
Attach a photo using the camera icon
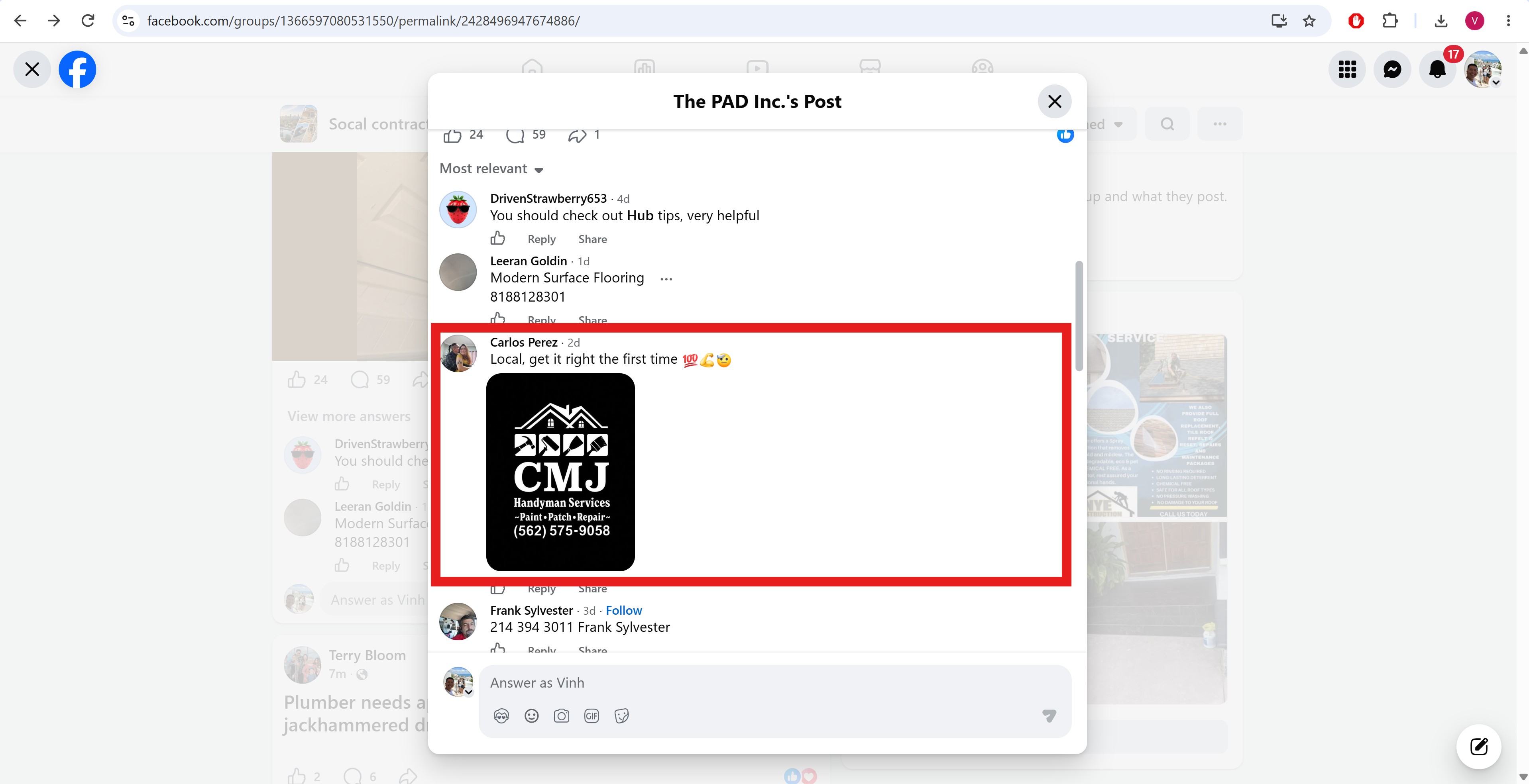point(562,716)
